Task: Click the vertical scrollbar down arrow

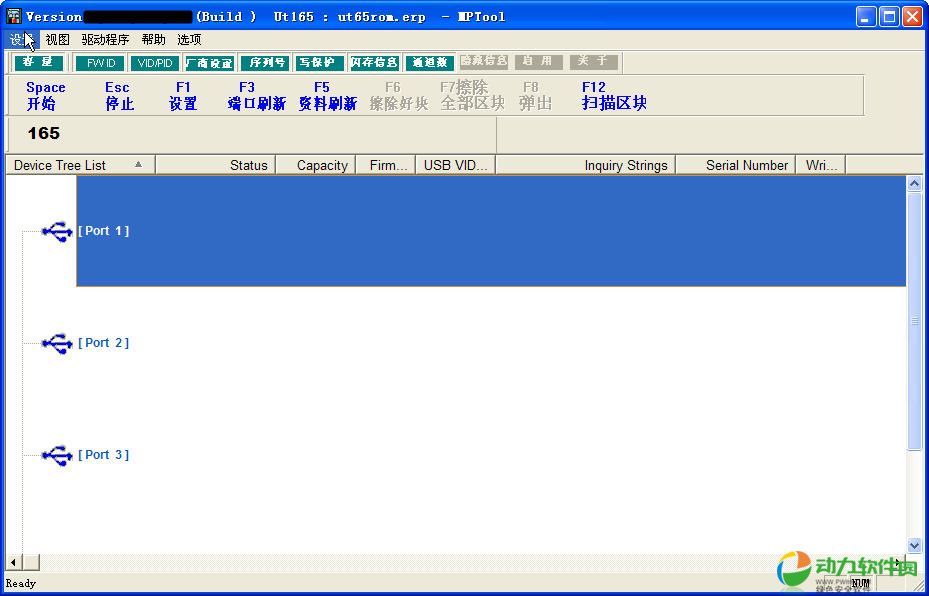Action: click(x=914, y=546)
